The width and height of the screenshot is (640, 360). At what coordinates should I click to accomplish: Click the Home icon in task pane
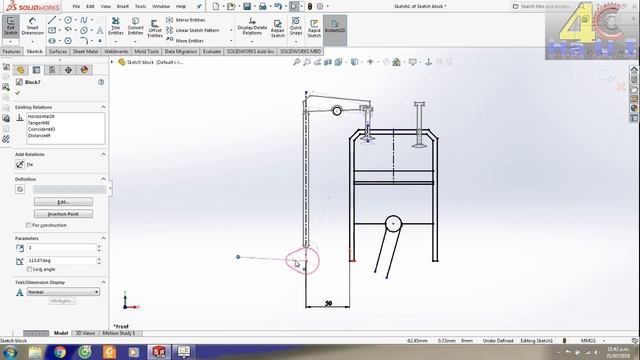(x=634, y=70)
